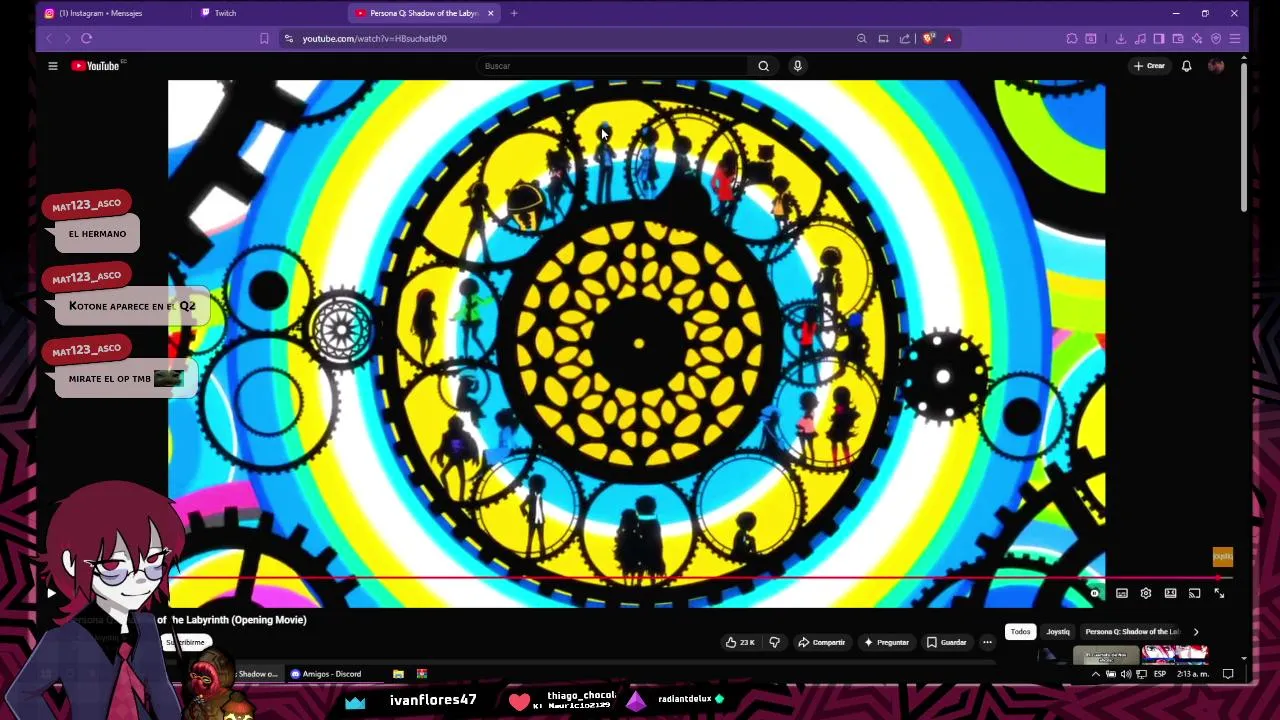
Task: Bookmark this page with the bookmark icon
Action: click(x=264, y=38)
